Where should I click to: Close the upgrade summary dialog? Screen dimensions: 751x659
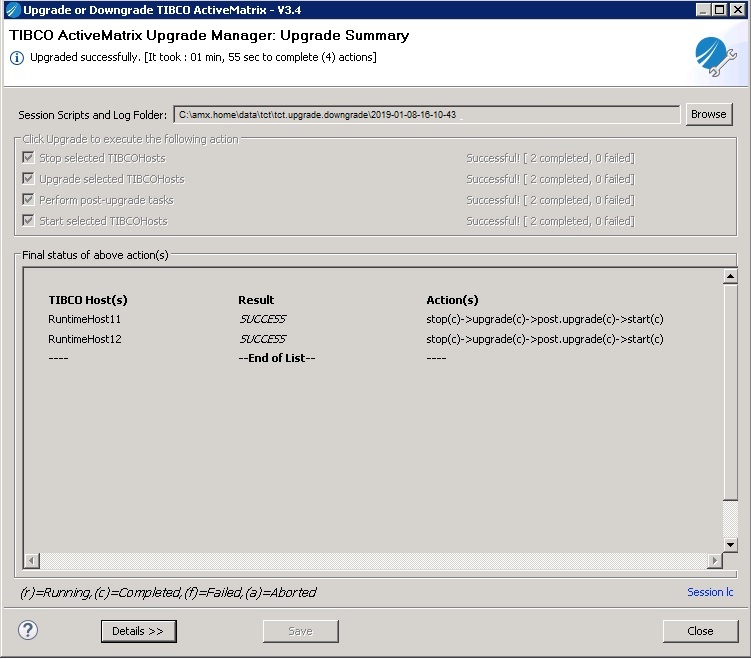[700, 631]
